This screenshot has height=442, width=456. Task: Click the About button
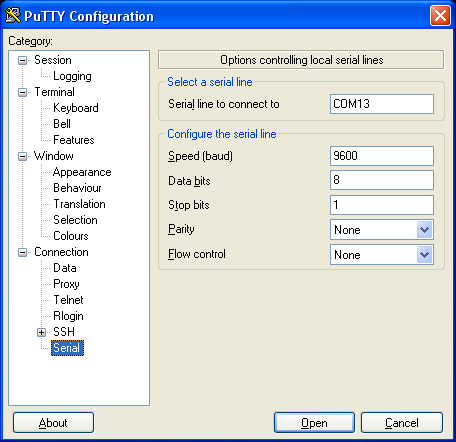tap(53, 423)
